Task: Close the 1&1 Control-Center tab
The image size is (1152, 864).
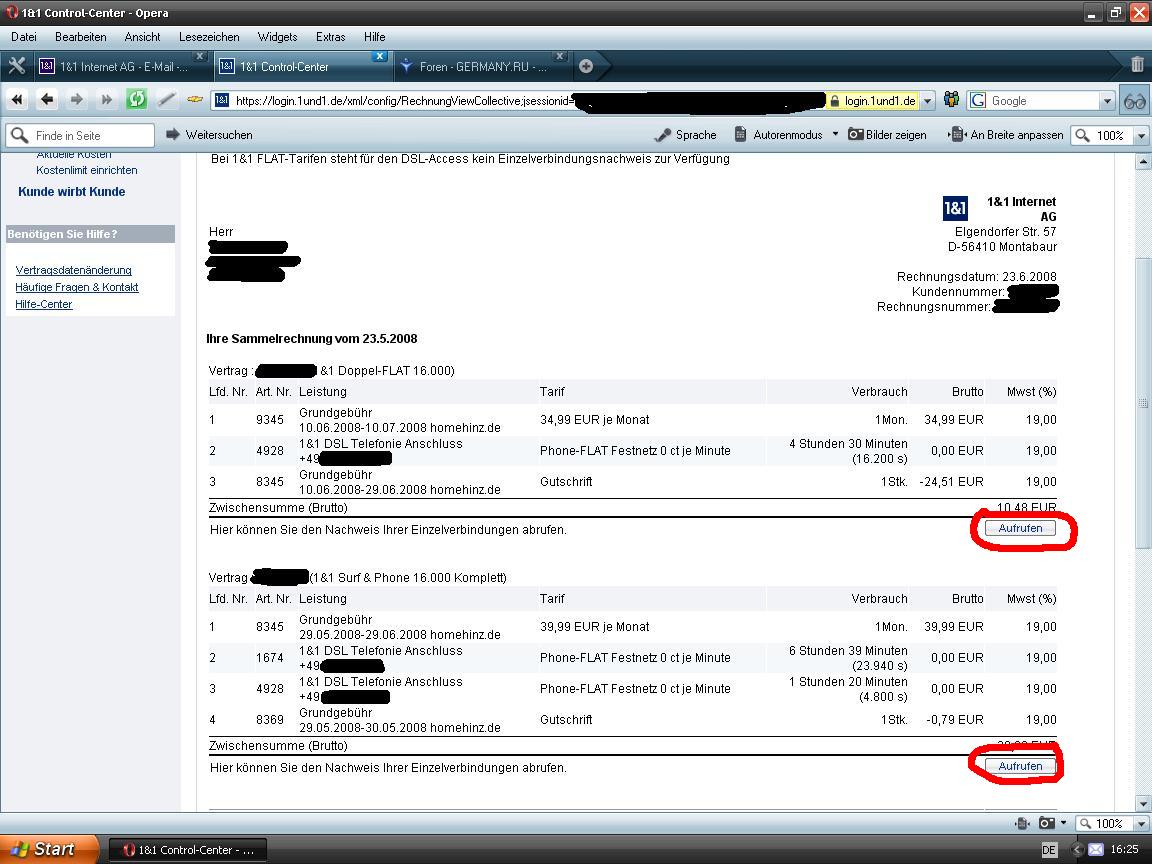Action: (x=379, y=56)
